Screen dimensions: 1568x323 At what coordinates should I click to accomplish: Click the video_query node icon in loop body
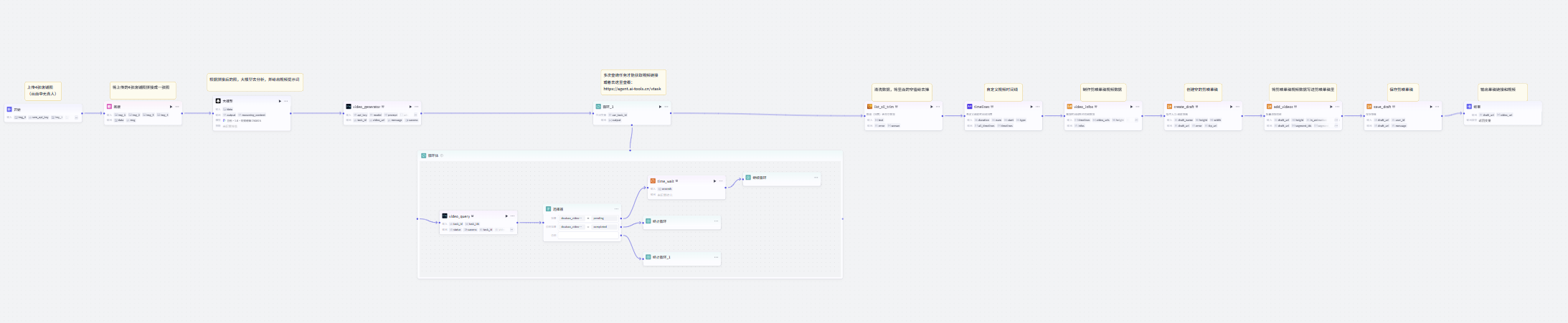(x=445, y=216)
